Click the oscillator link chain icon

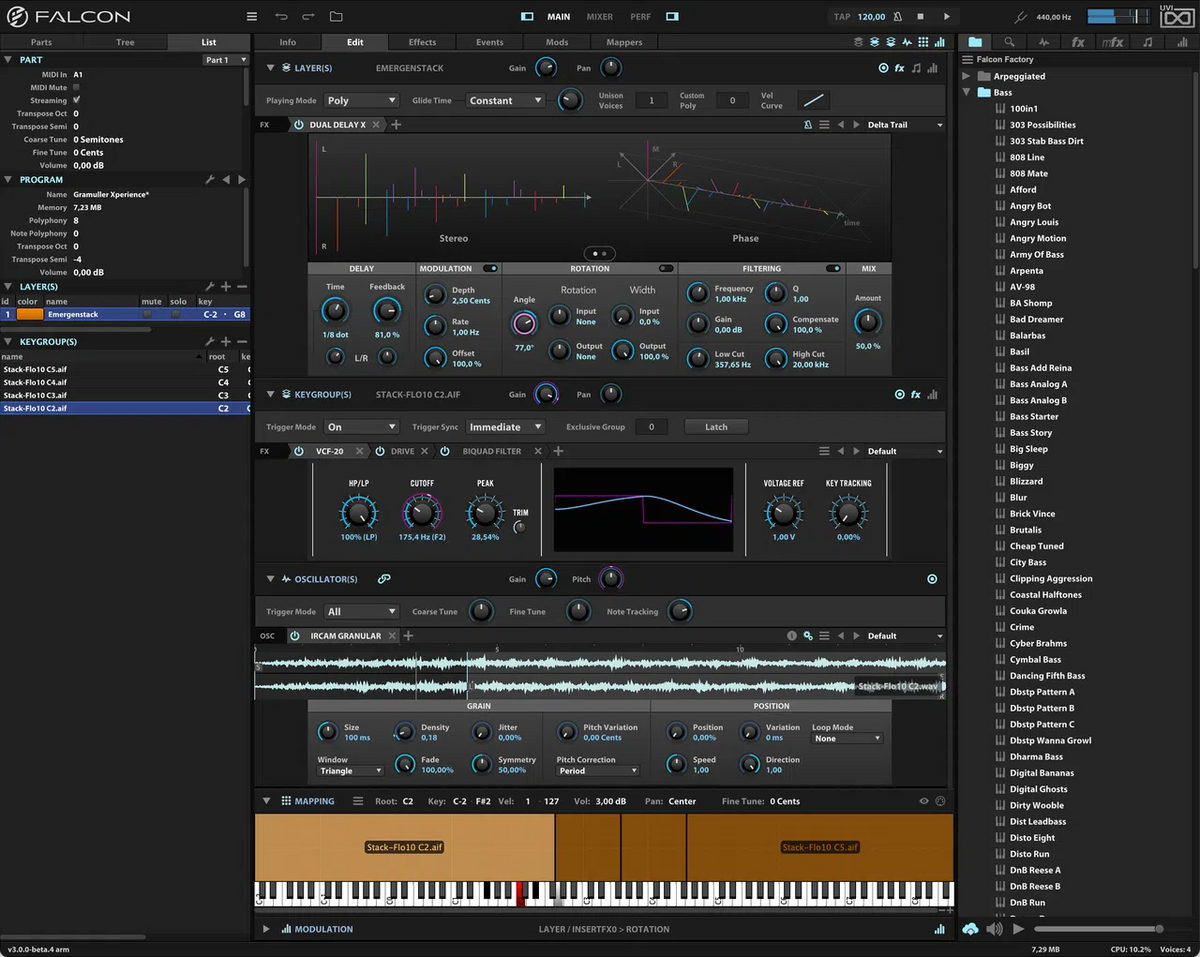384,579
